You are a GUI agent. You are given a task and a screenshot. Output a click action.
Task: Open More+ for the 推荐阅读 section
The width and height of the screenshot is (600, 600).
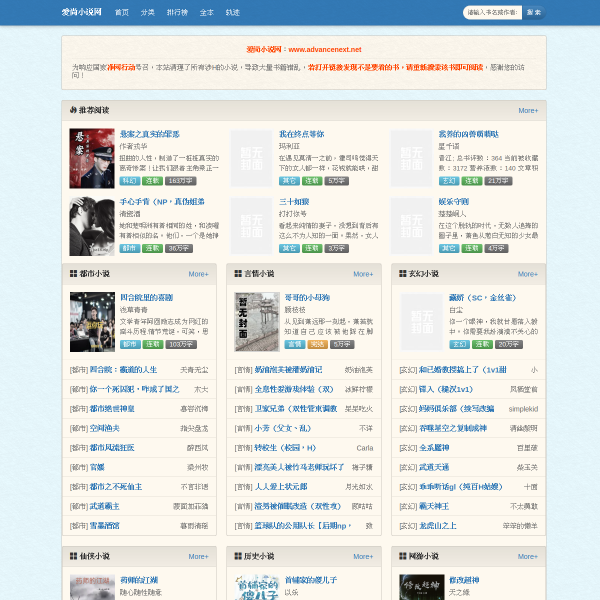pyautogui.click(x=528, y=111)
